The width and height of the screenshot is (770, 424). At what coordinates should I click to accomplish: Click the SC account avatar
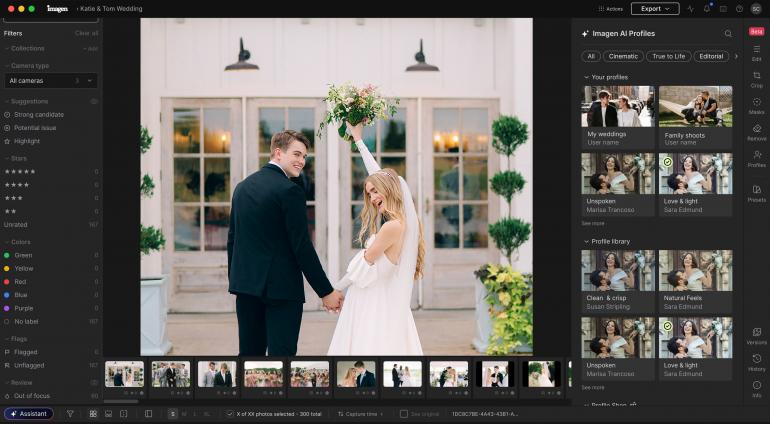coord(756,9)
